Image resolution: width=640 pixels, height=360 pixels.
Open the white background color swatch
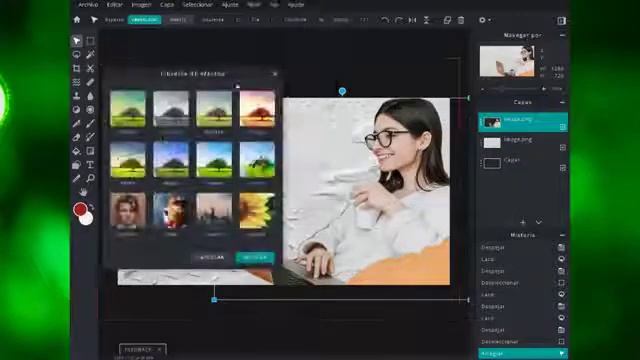pyautogui.click(x=86, y=219)
